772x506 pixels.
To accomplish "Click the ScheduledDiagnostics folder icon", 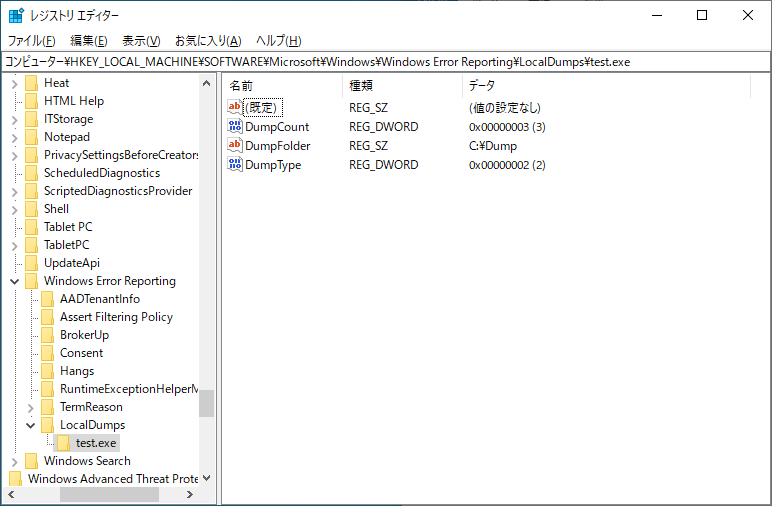I will pyautogui.click(x=32, y=173).
